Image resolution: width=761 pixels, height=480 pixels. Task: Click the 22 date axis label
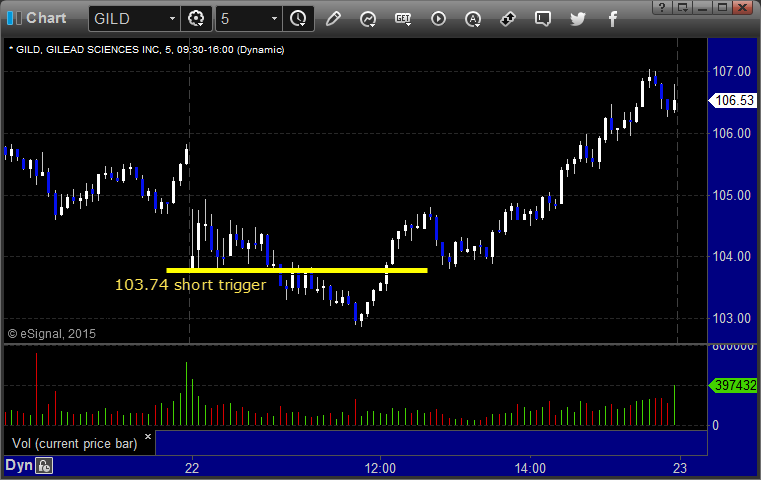192,468
